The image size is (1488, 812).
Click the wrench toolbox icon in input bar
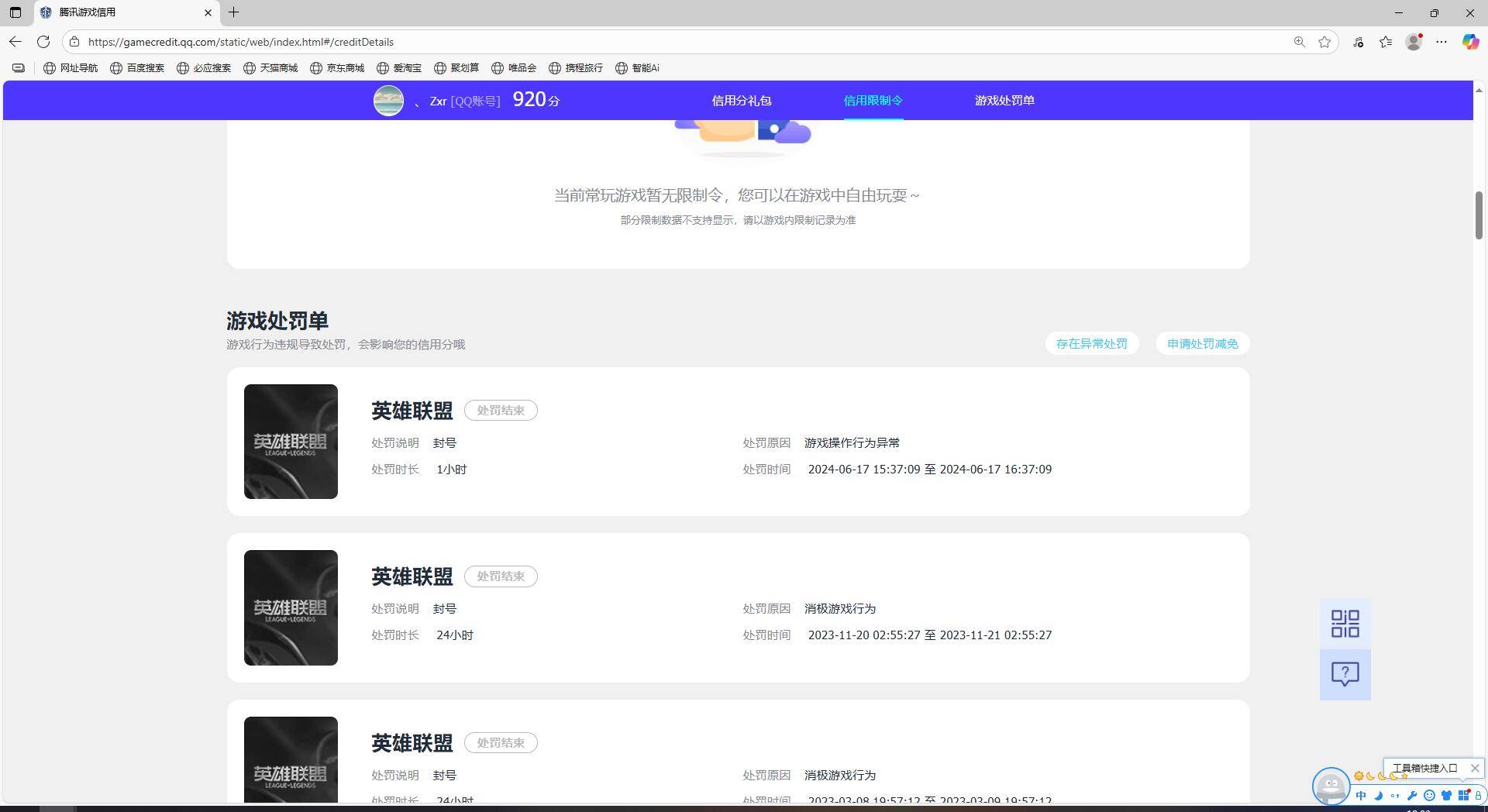coord(1413,796)
